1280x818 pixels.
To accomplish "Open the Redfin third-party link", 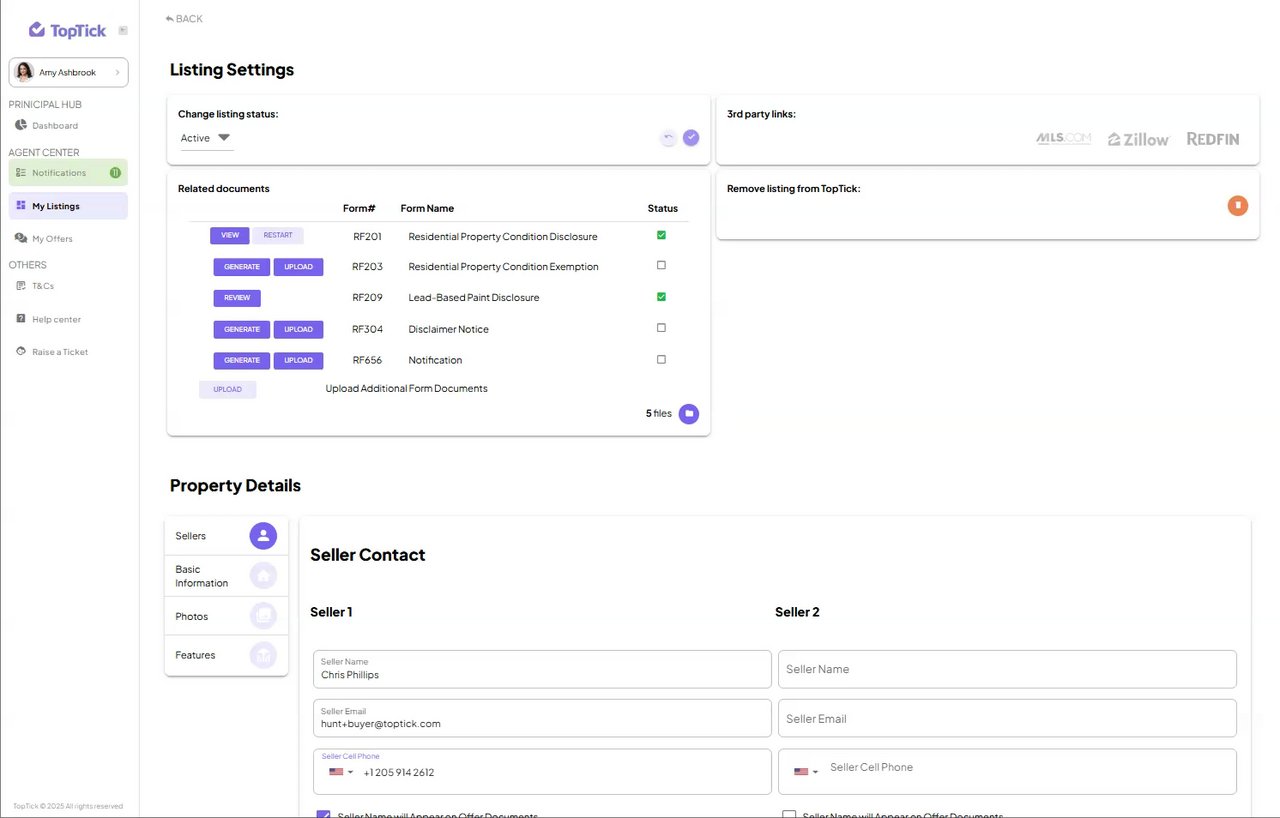I will point(1213,139).
